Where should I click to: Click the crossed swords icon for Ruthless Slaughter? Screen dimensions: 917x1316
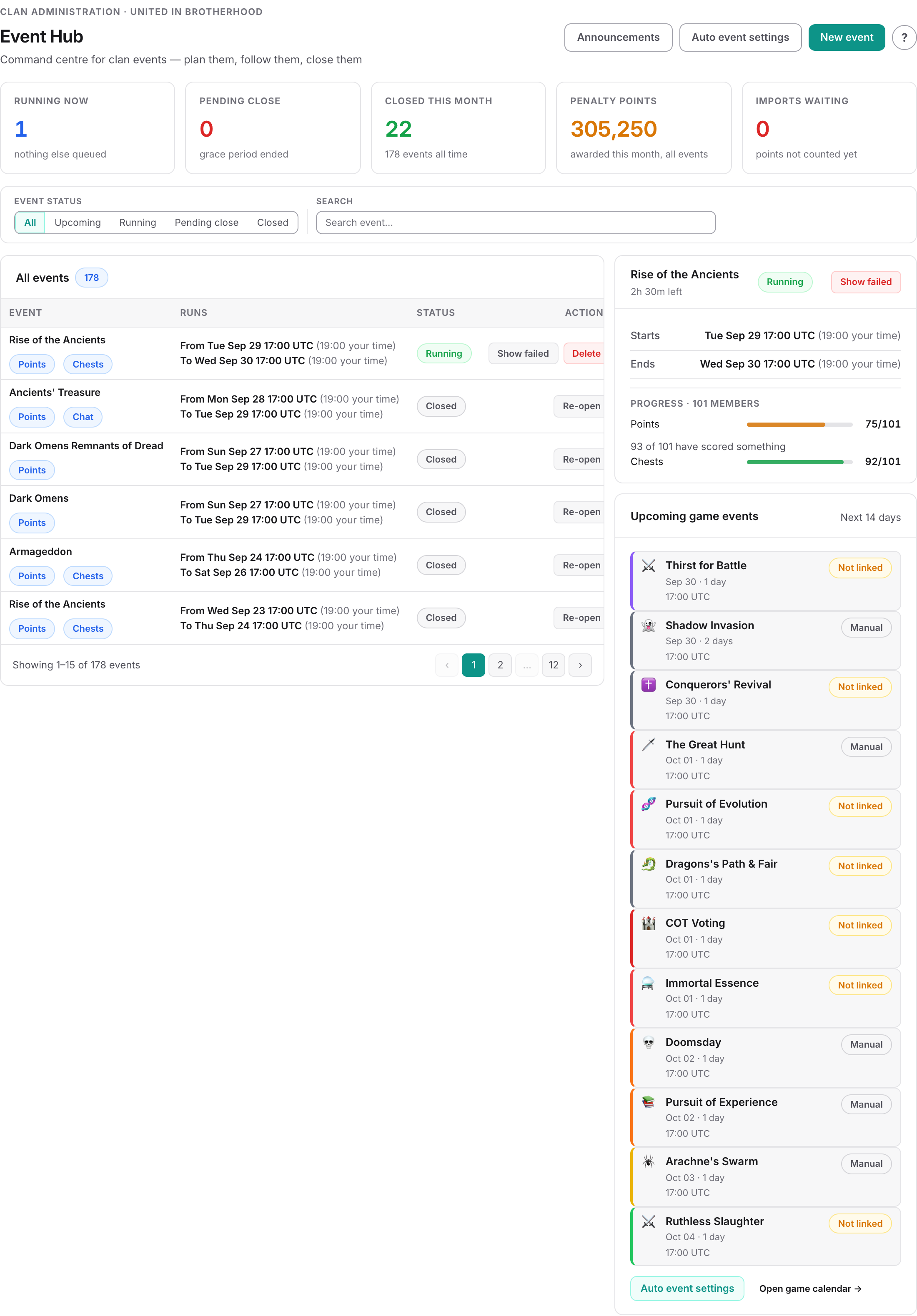click(x=648, y=1221)
